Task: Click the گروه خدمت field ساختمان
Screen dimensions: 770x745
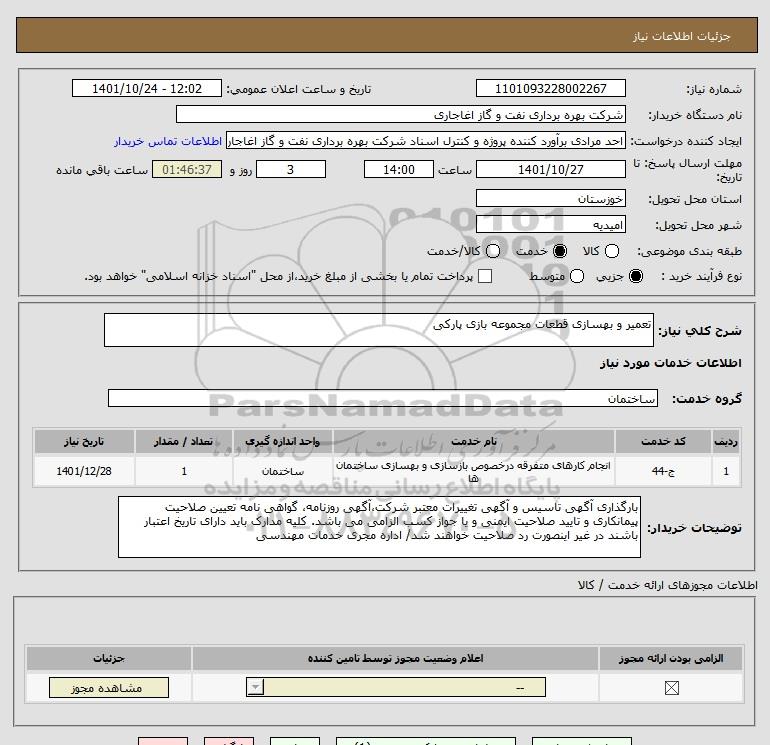Action: pos(383,398)
